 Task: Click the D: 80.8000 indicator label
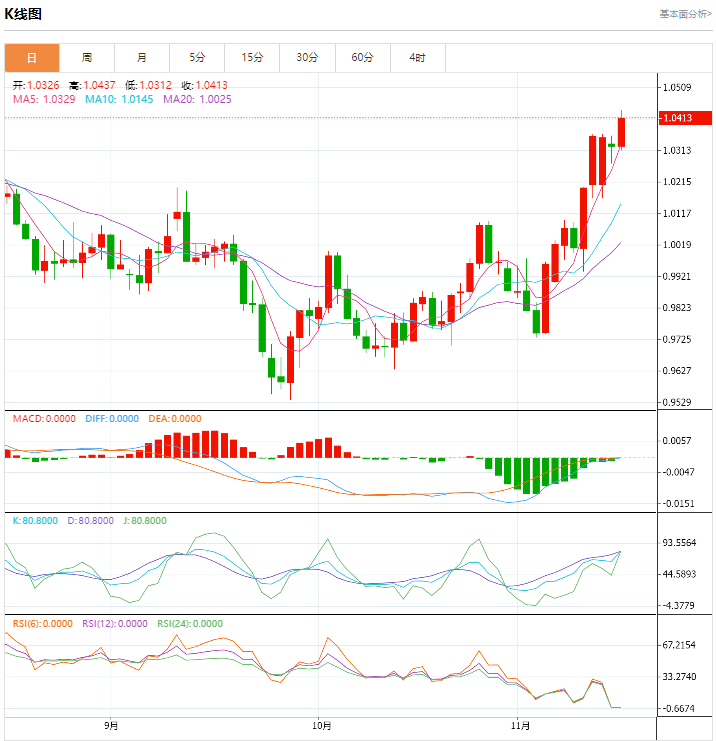90,521
